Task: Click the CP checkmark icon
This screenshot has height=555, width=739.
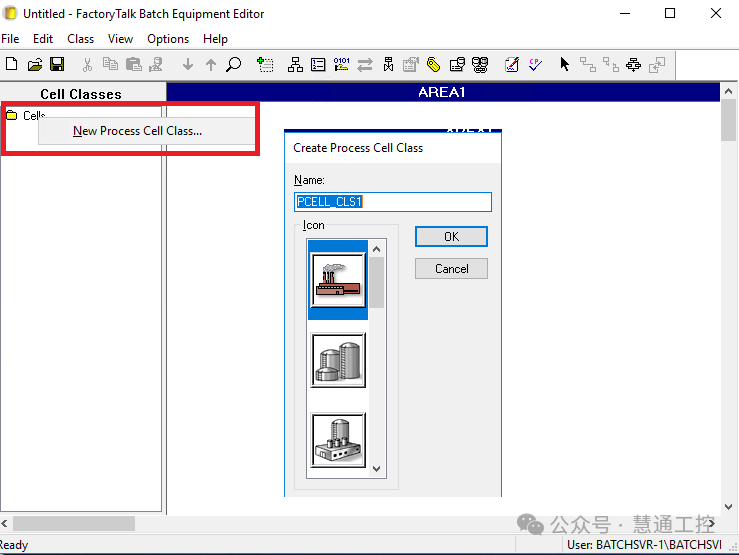Action: [x=535, y=64]
